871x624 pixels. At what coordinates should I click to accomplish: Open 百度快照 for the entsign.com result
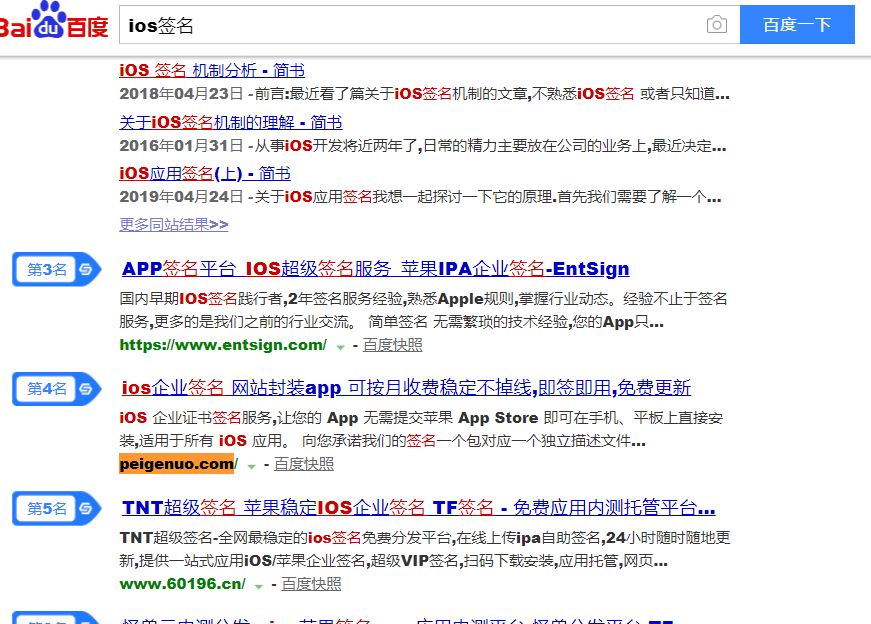(392, 345)
